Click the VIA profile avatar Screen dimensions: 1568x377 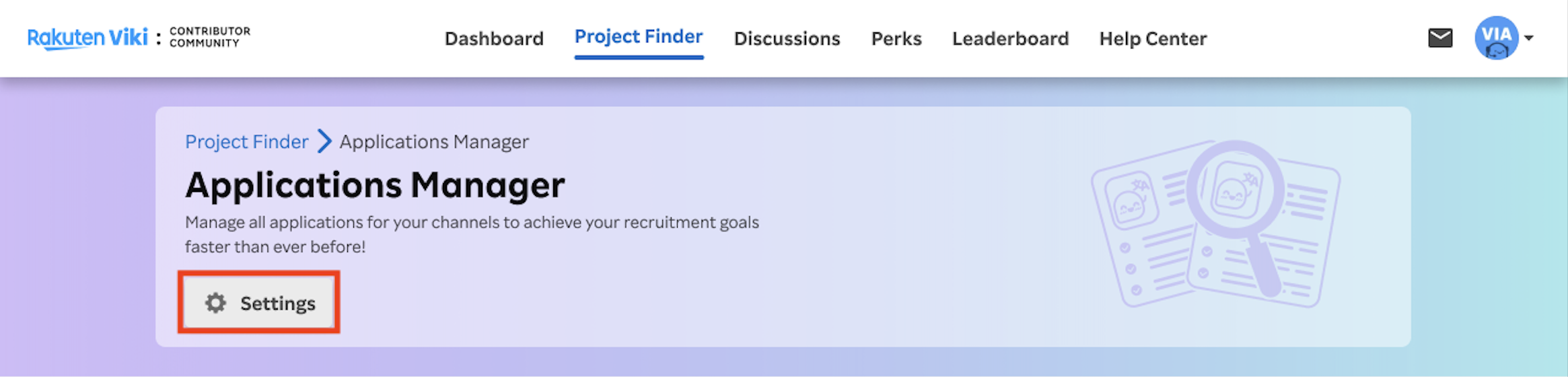[1496, 38]
